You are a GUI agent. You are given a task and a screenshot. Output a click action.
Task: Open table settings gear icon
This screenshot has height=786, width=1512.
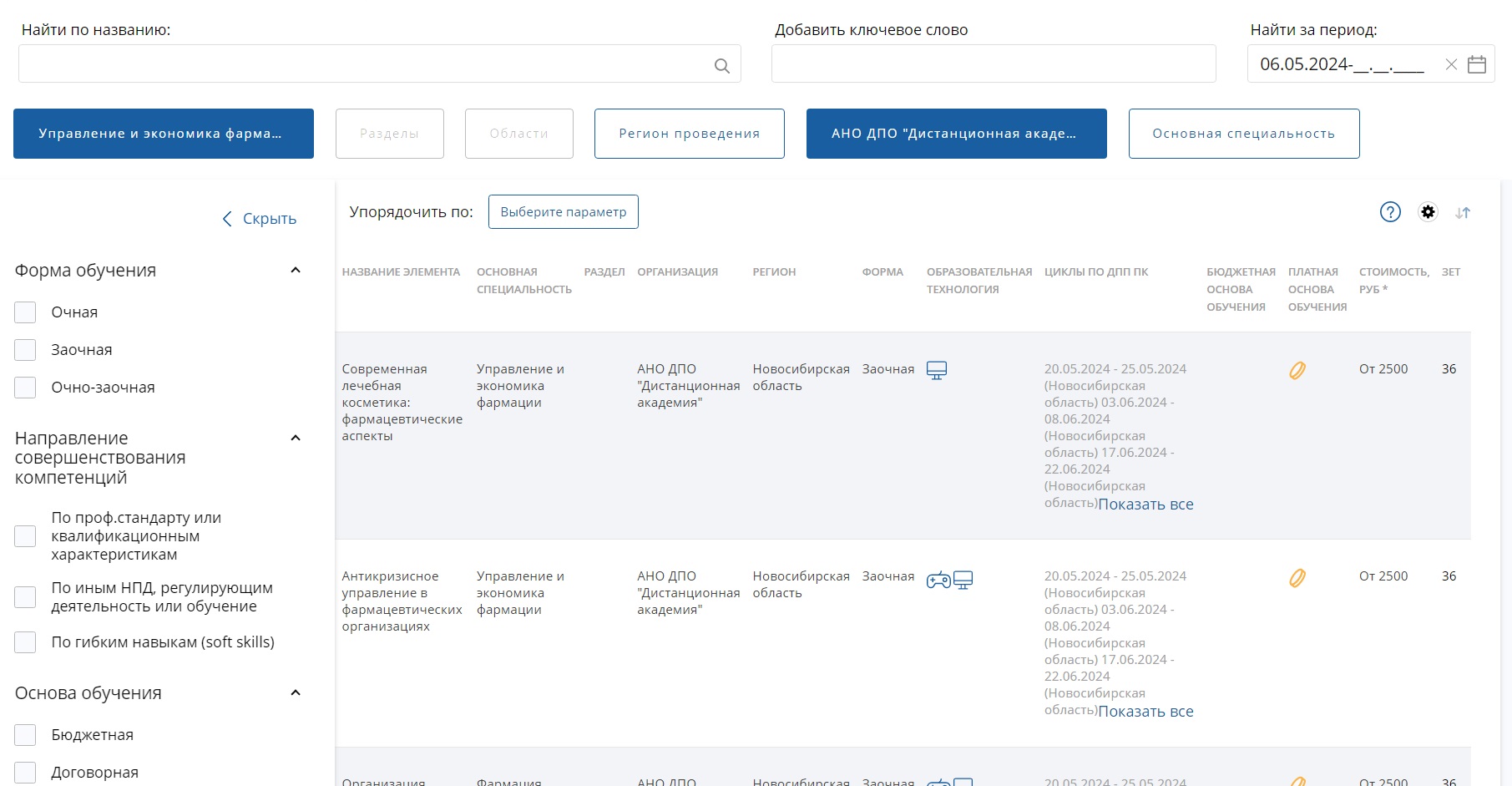pyautogui.click(x=1428, y=212)
